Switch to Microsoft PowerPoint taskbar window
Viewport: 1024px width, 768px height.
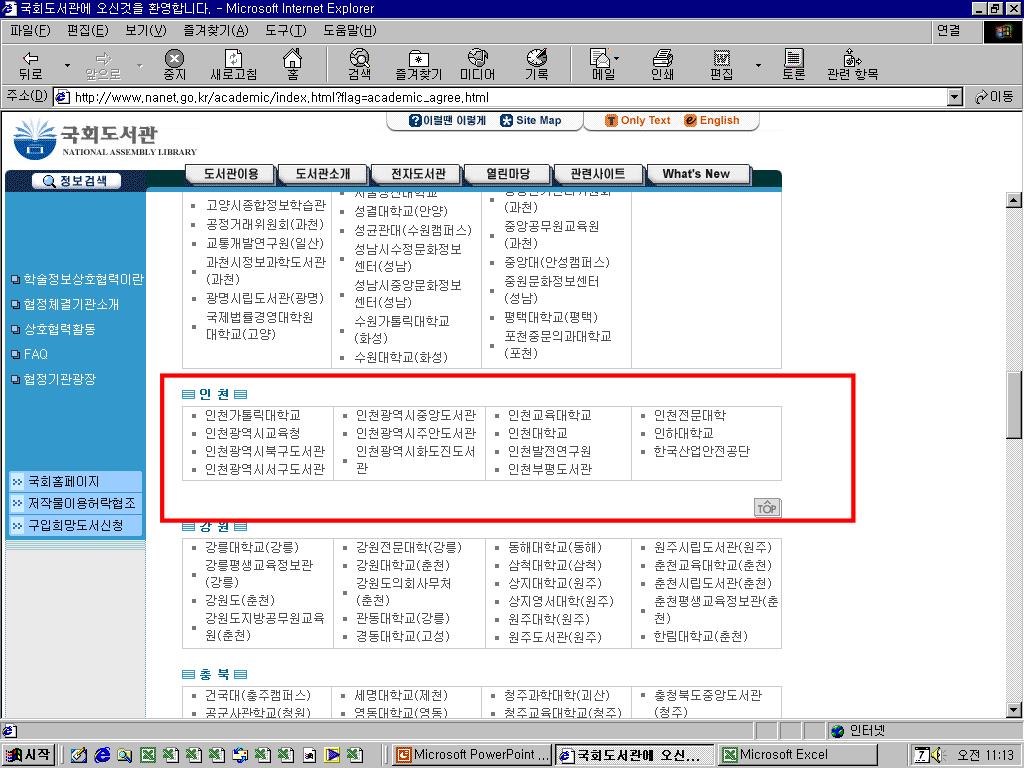click(x=473, y=755)
